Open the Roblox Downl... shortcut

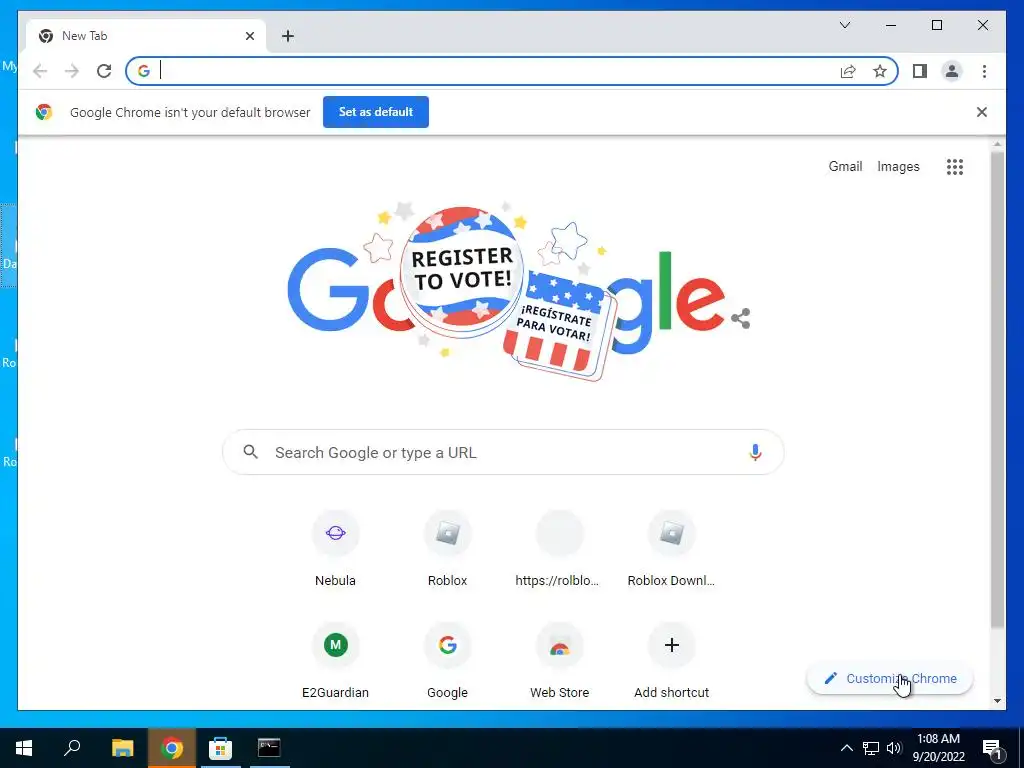pyautogui.click(x=671, y=550)
